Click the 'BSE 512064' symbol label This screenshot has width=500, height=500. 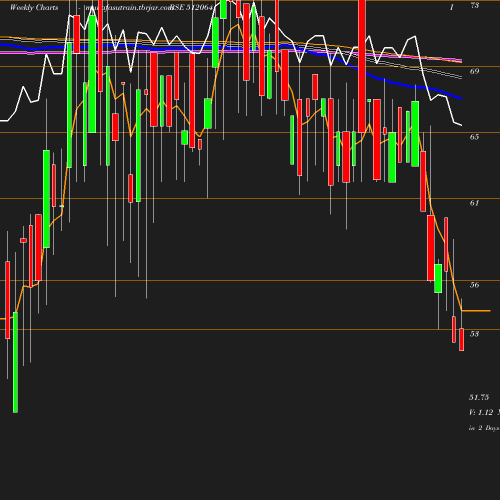191,7
